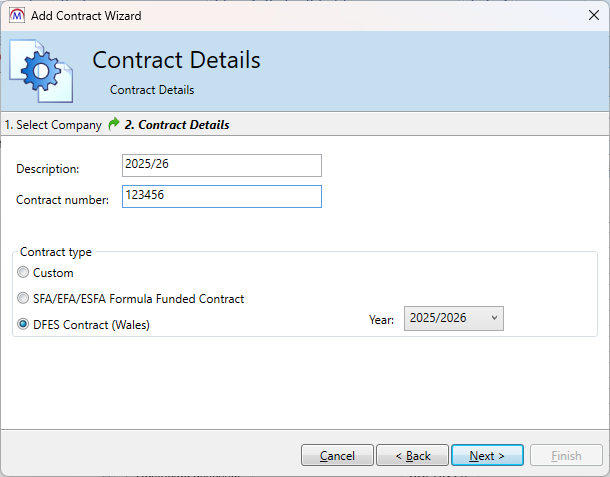The width and height of the screenshot is (610, 477).
Task: Select the Custom contract type
Action: coord(23,273)
